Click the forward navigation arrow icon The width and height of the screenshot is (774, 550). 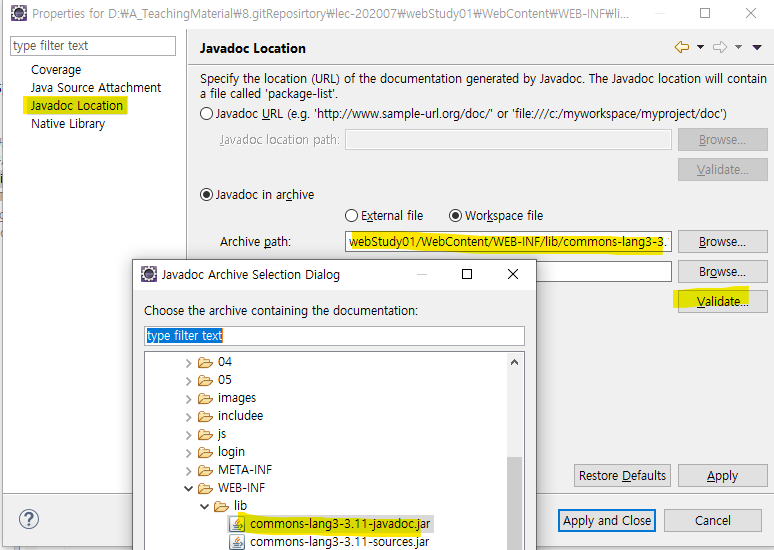click(720, 47)
